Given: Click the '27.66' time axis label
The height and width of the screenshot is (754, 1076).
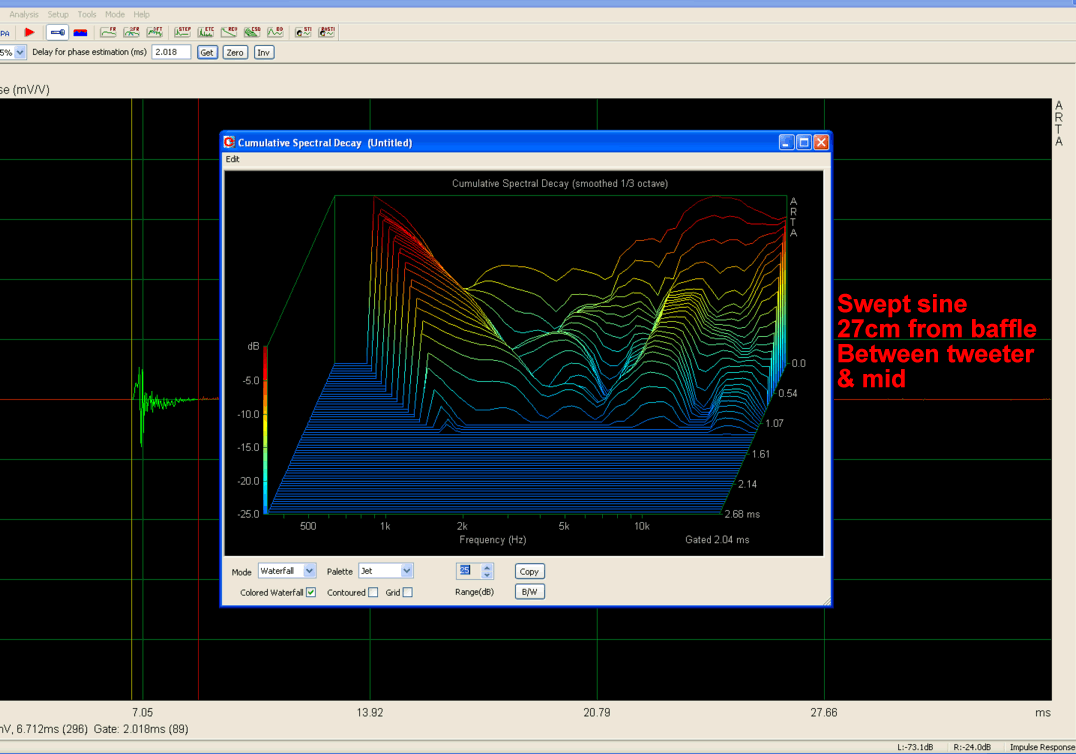Looking at the screenshot, I should (x=823, y=713).
